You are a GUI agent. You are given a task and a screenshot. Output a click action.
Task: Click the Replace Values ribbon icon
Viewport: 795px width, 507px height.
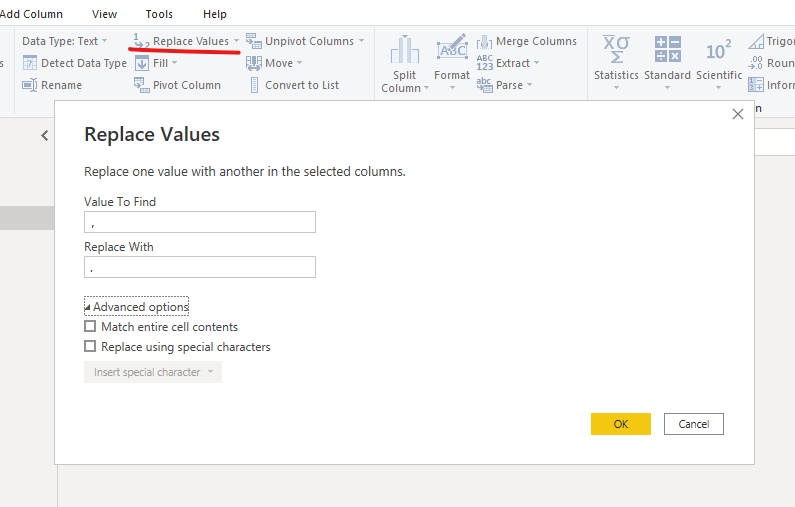pos(141,41)
